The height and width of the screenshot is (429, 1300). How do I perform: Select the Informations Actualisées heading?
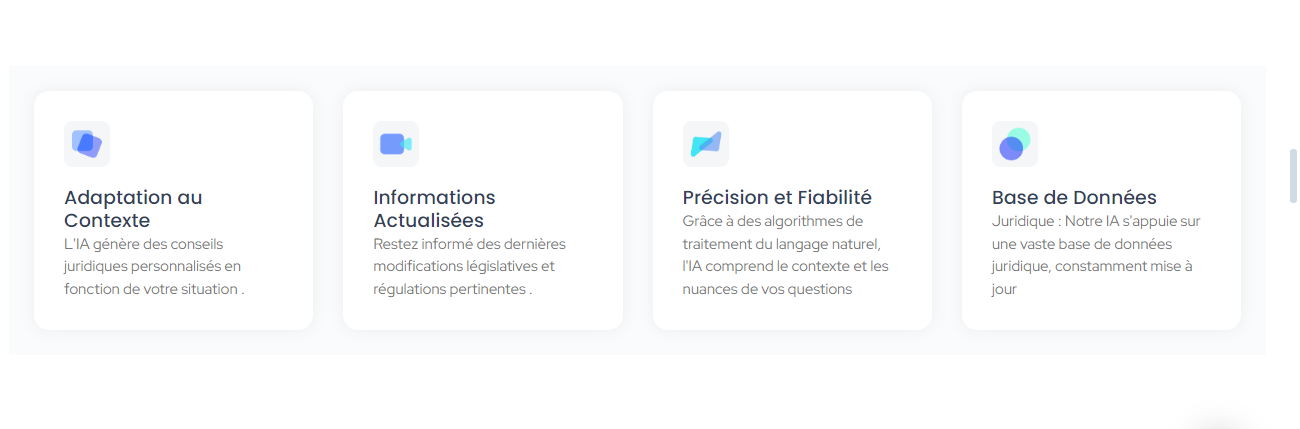click(434, 209)
